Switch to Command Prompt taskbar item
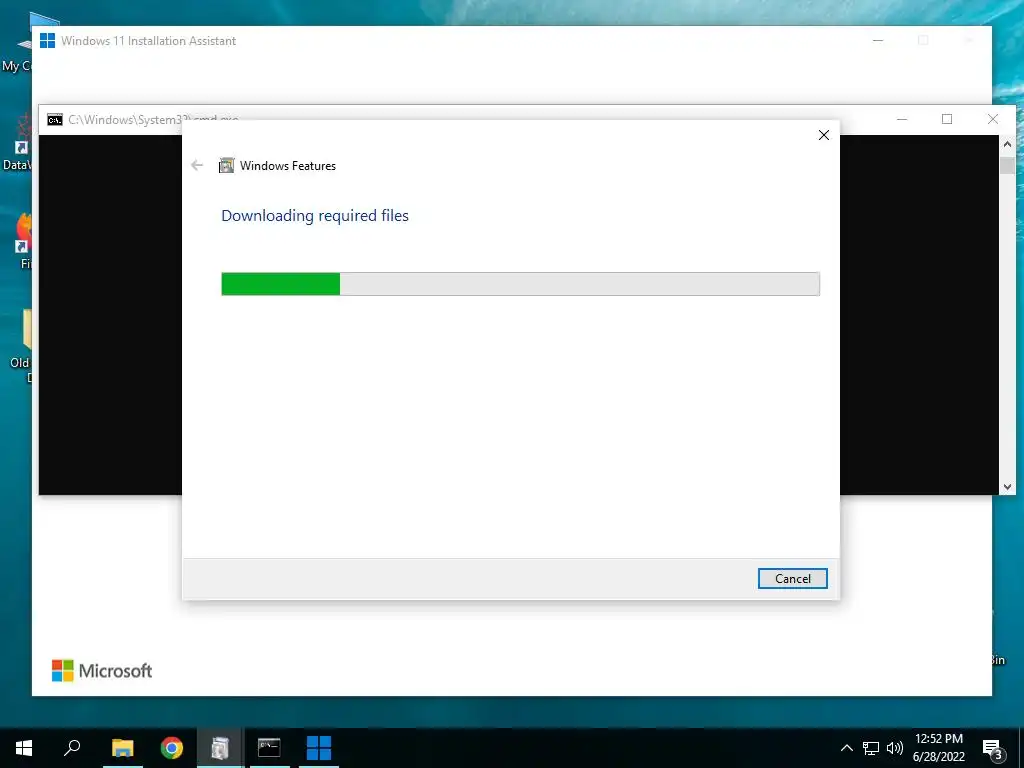The width and height of the screenshot is (1024, 768). (x=269, y=748)
